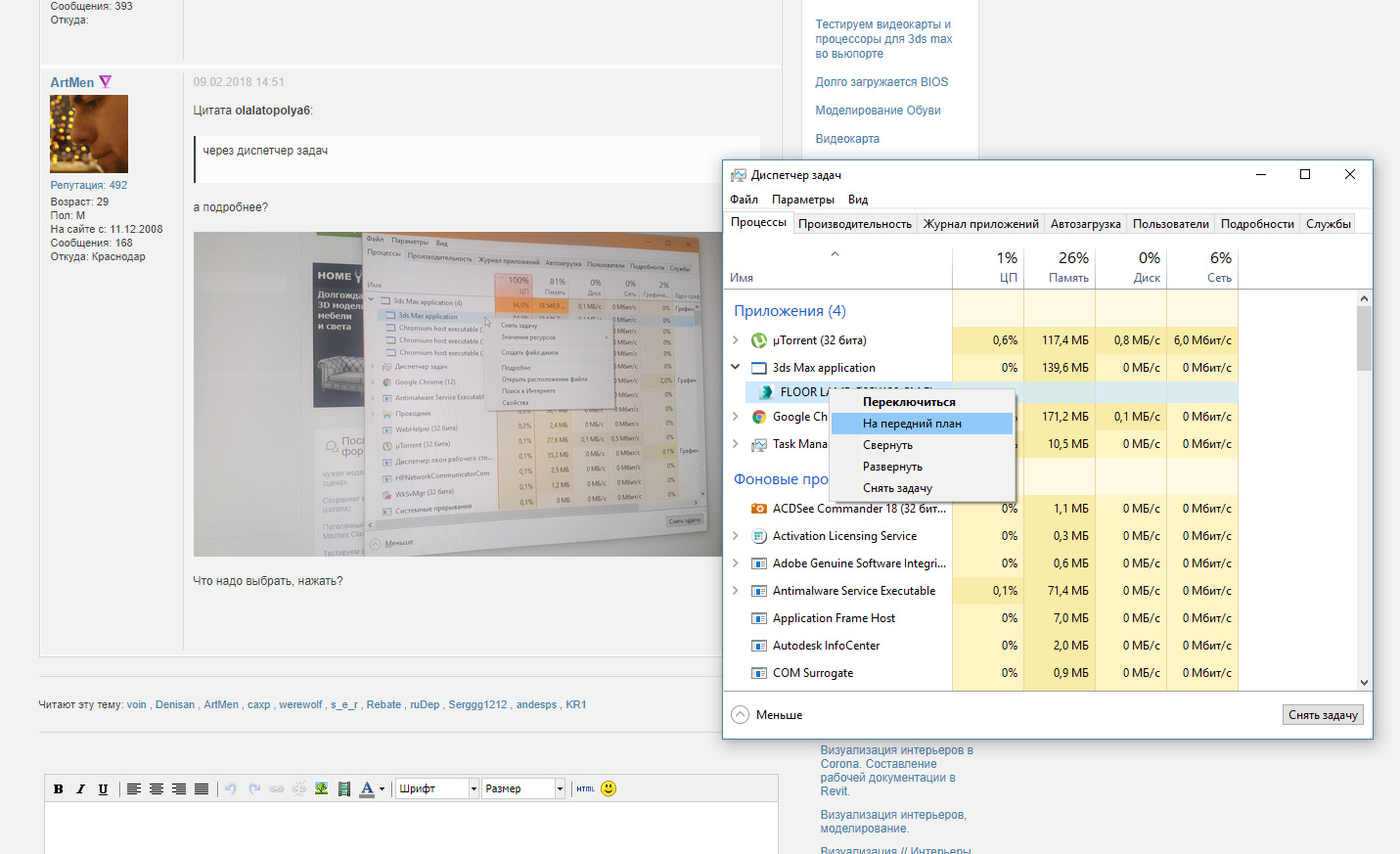
Task: Center align text in the editor
Action: pos(157,788)
